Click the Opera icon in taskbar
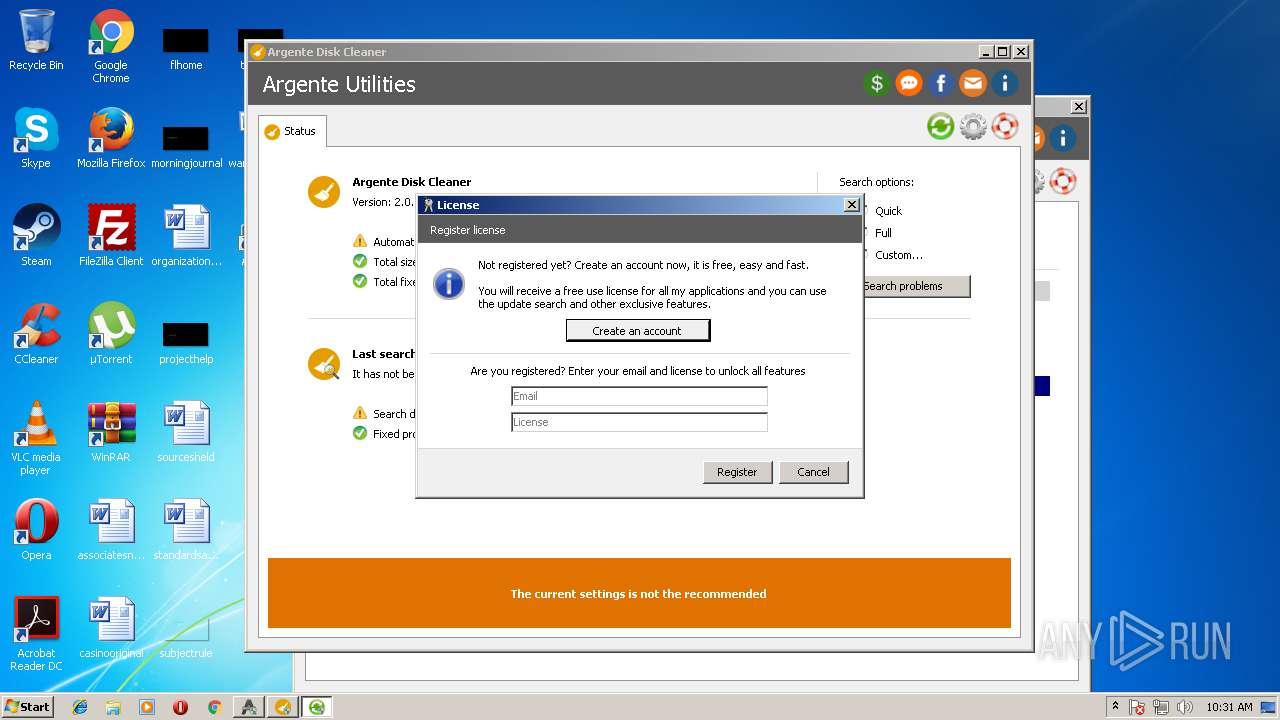 tap(180, 707)
